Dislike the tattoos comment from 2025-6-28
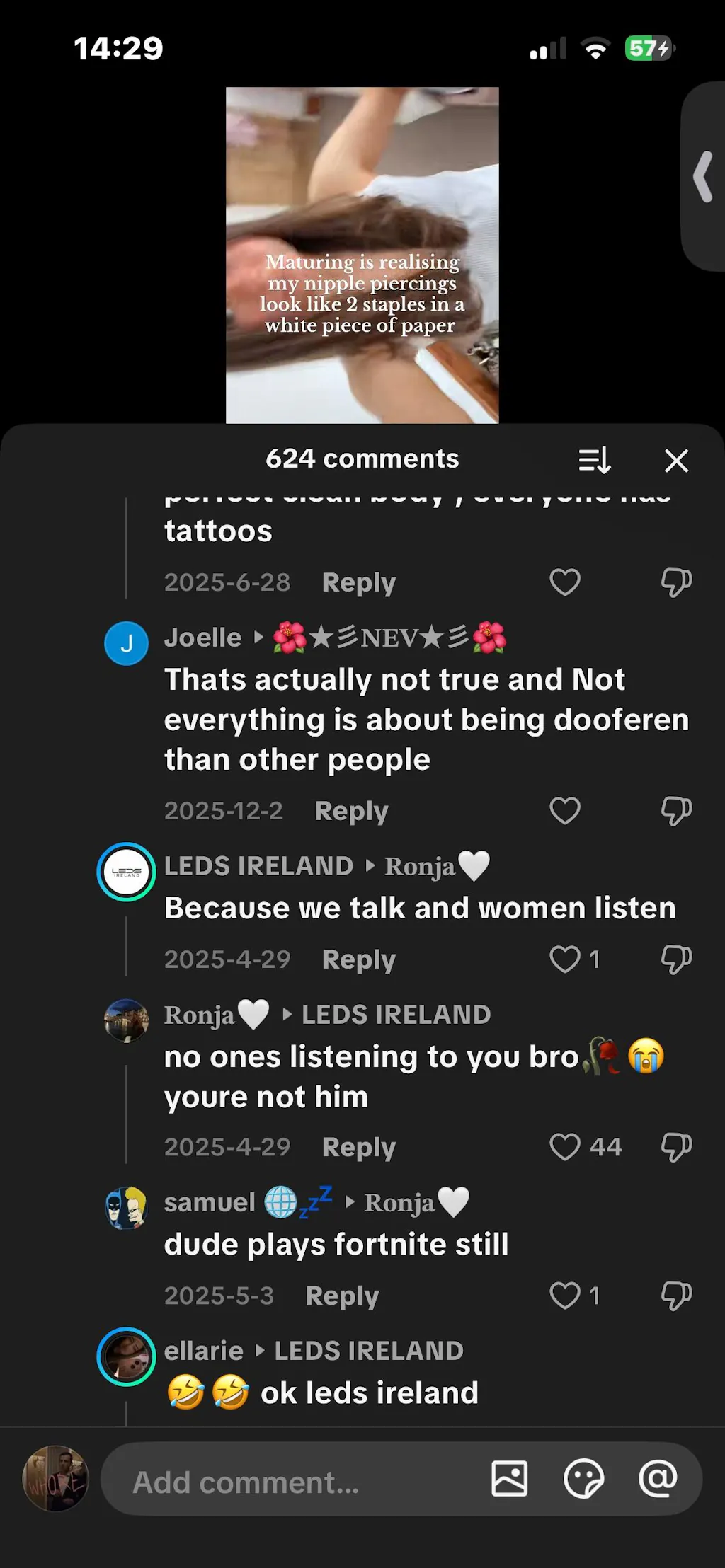The image size is (725, 1568). (x=676, y=582)
